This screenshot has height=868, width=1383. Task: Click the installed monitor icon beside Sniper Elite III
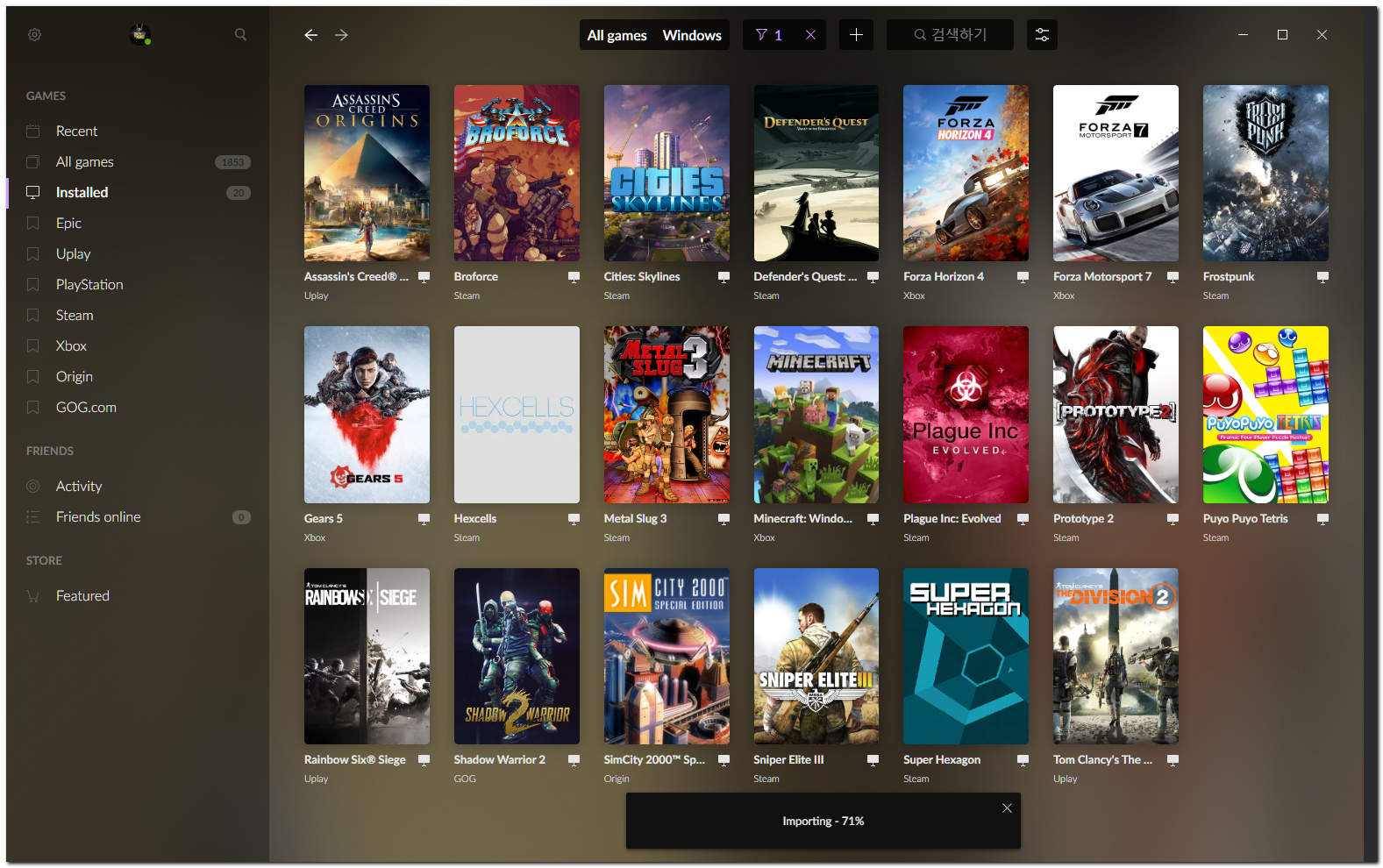(873, 760)
